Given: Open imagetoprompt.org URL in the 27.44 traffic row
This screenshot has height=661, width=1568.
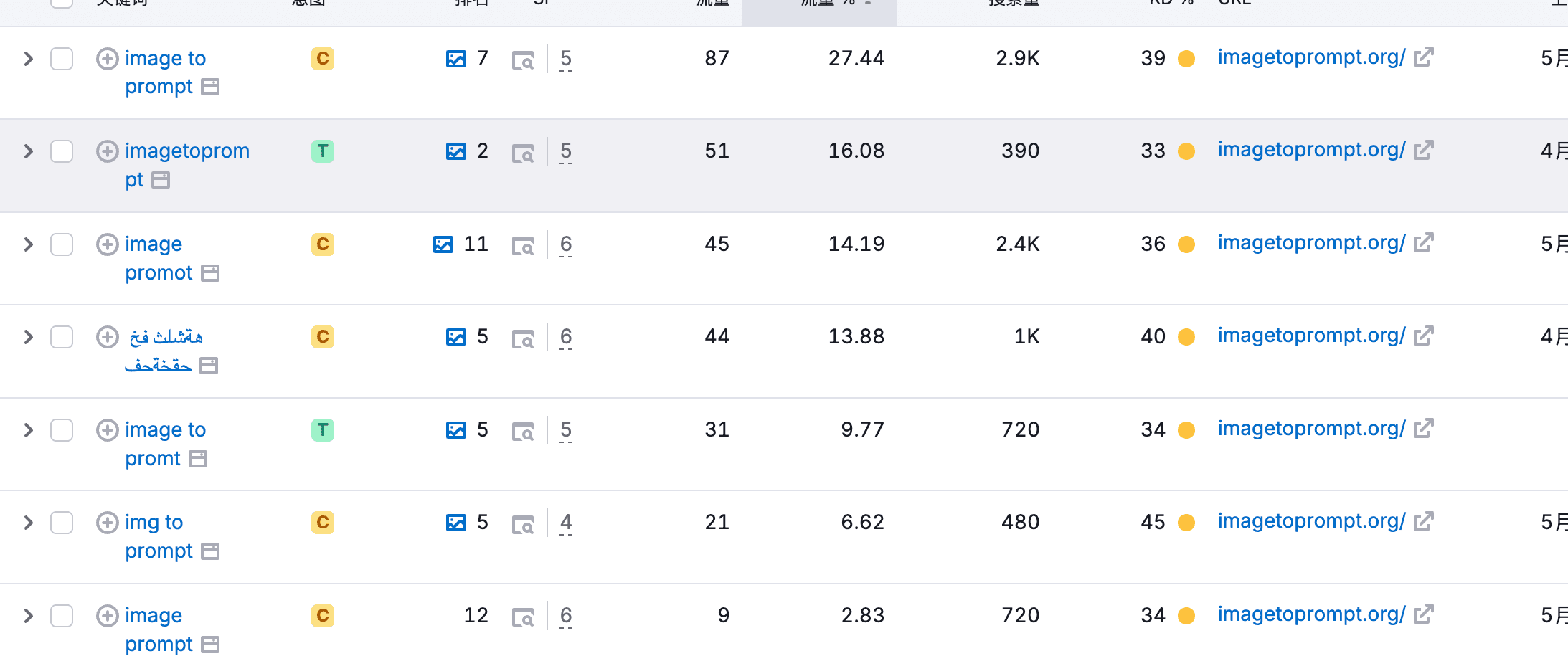Looking at the screenshot, I should 1311,57.
